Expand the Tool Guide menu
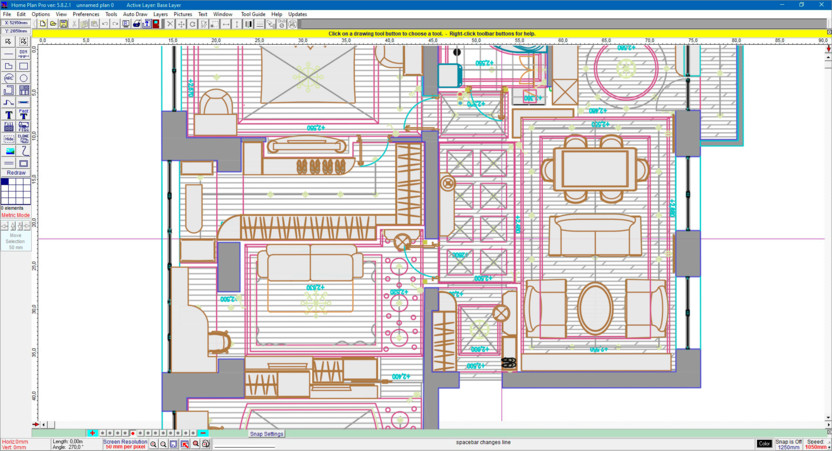The height and width of the screenshot is (451, 832). tap(253, 15)
